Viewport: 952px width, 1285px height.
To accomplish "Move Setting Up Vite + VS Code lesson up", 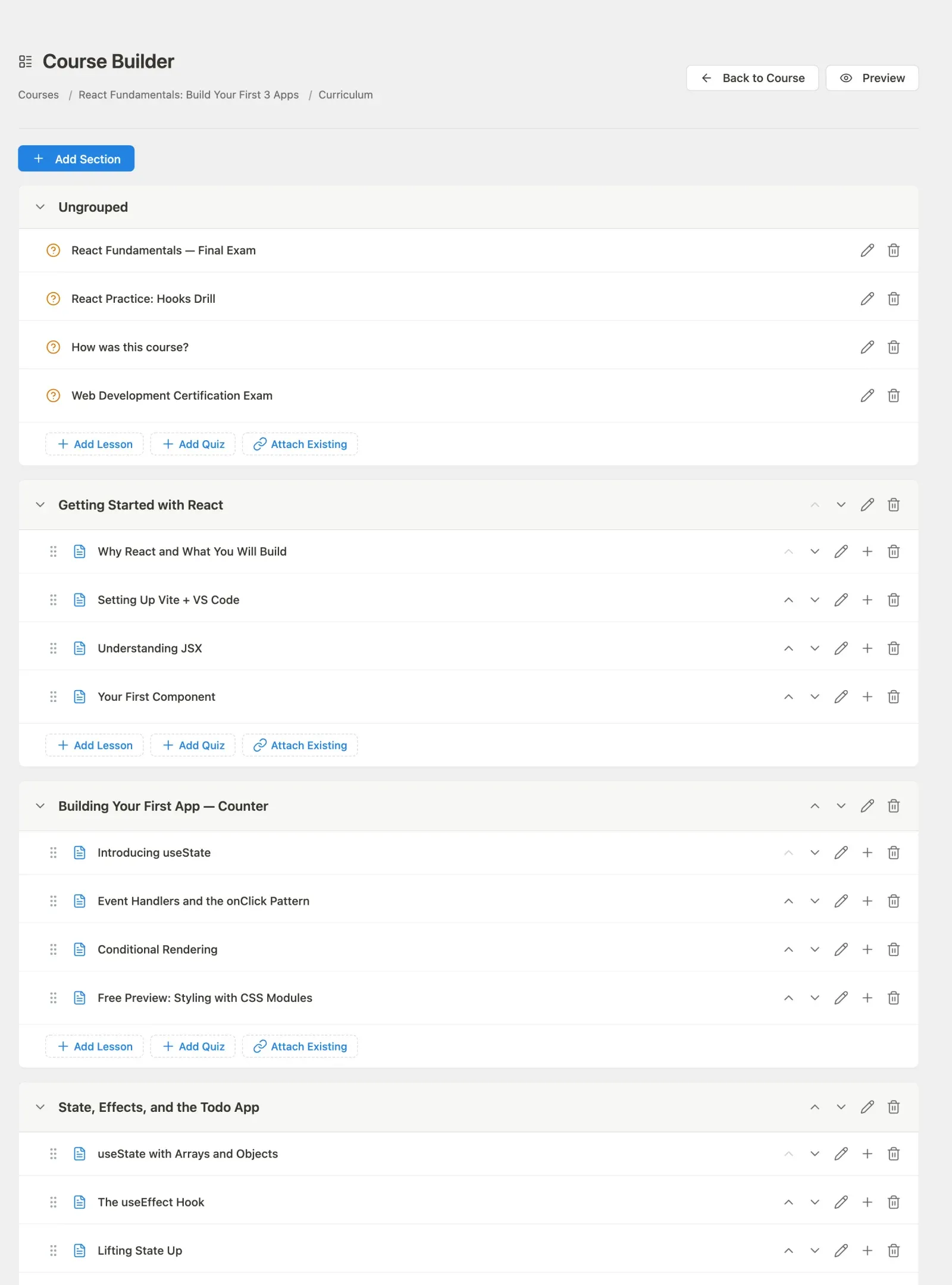I will pos(788,600).
